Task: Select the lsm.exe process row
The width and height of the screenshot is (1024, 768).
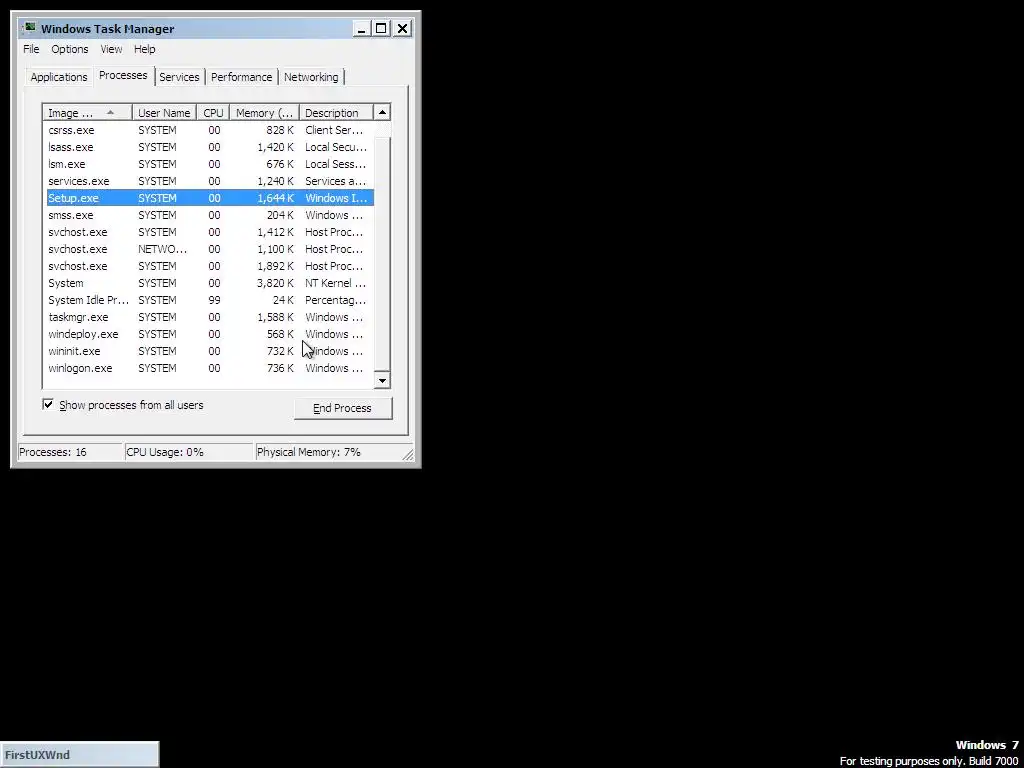Action: (210, 164)
